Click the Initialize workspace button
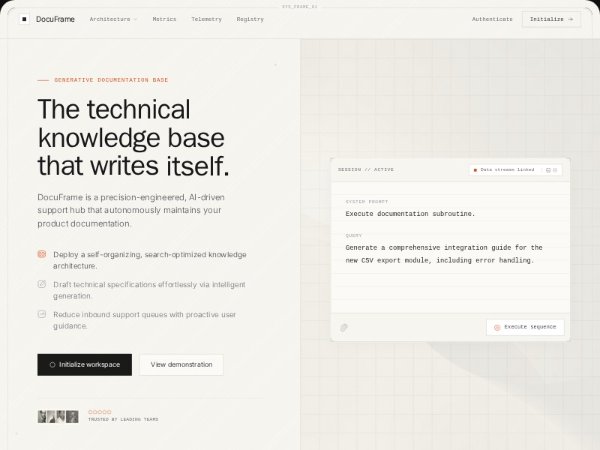 click(x=84, y=365)
